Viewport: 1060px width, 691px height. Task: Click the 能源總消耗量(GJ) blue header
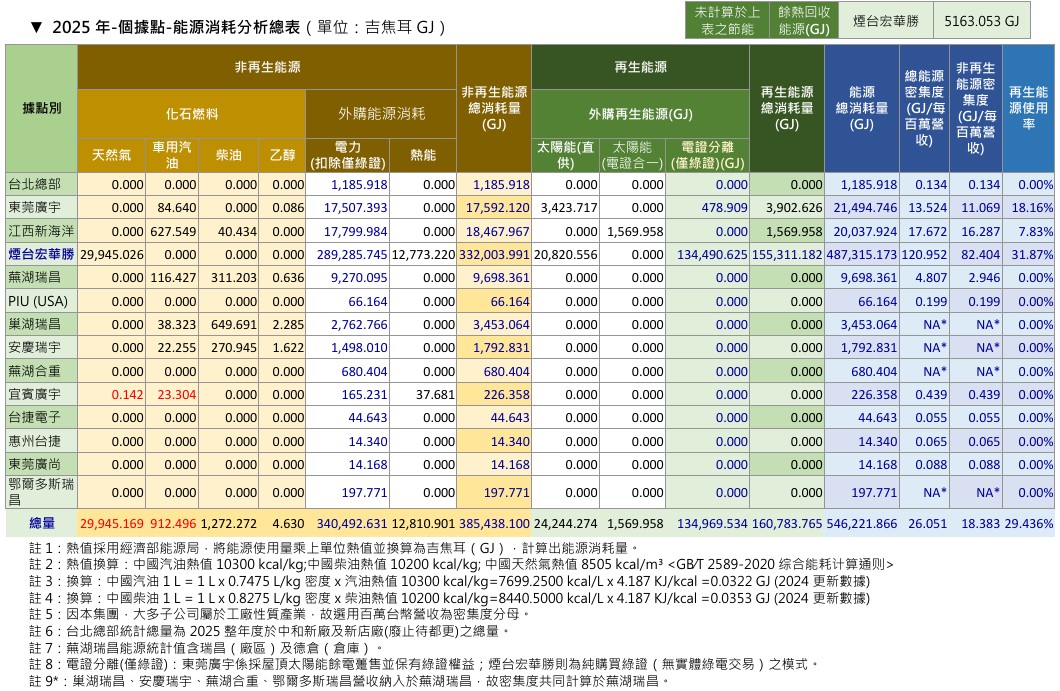tap(861, 108)
